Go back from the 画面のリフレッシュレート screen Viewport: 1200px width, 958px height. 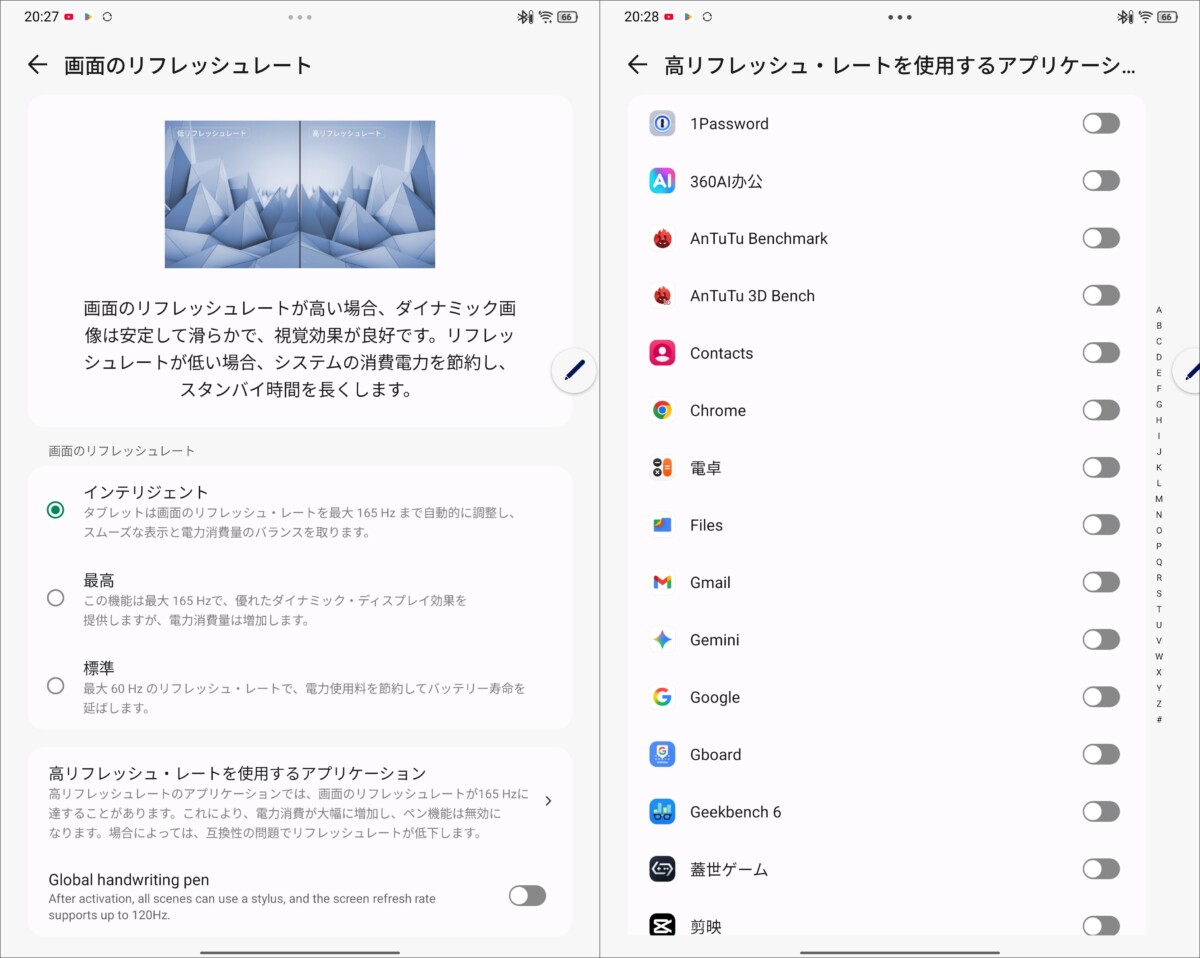[x=37, y=65]
